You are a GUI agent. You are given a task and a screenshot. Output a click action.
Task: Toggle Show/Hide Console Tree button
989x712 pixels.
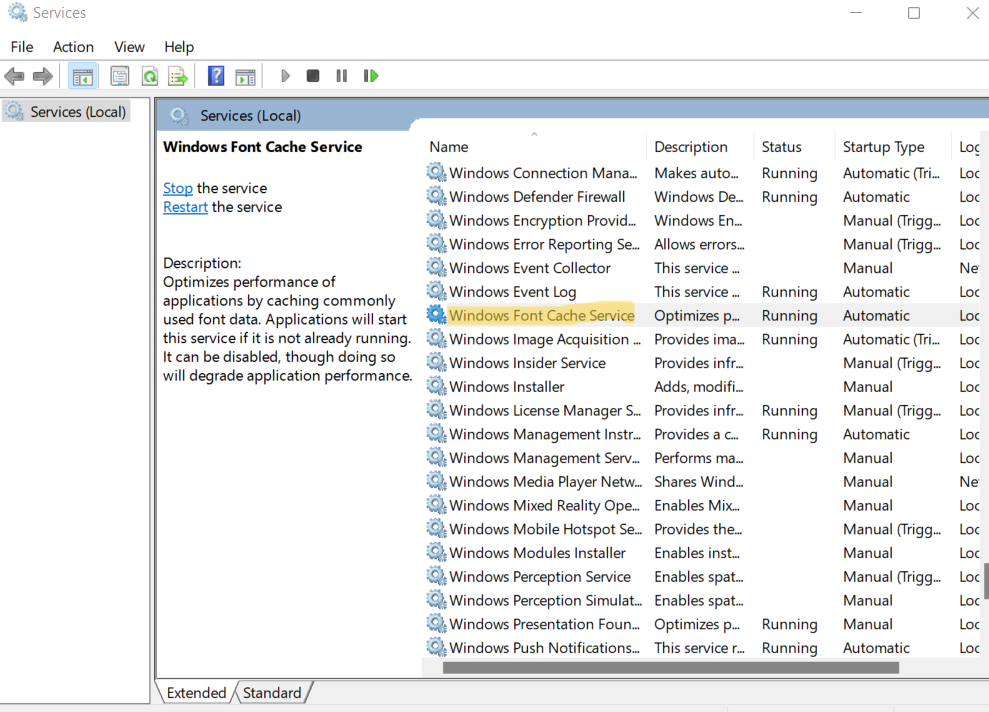coord(82,76)
